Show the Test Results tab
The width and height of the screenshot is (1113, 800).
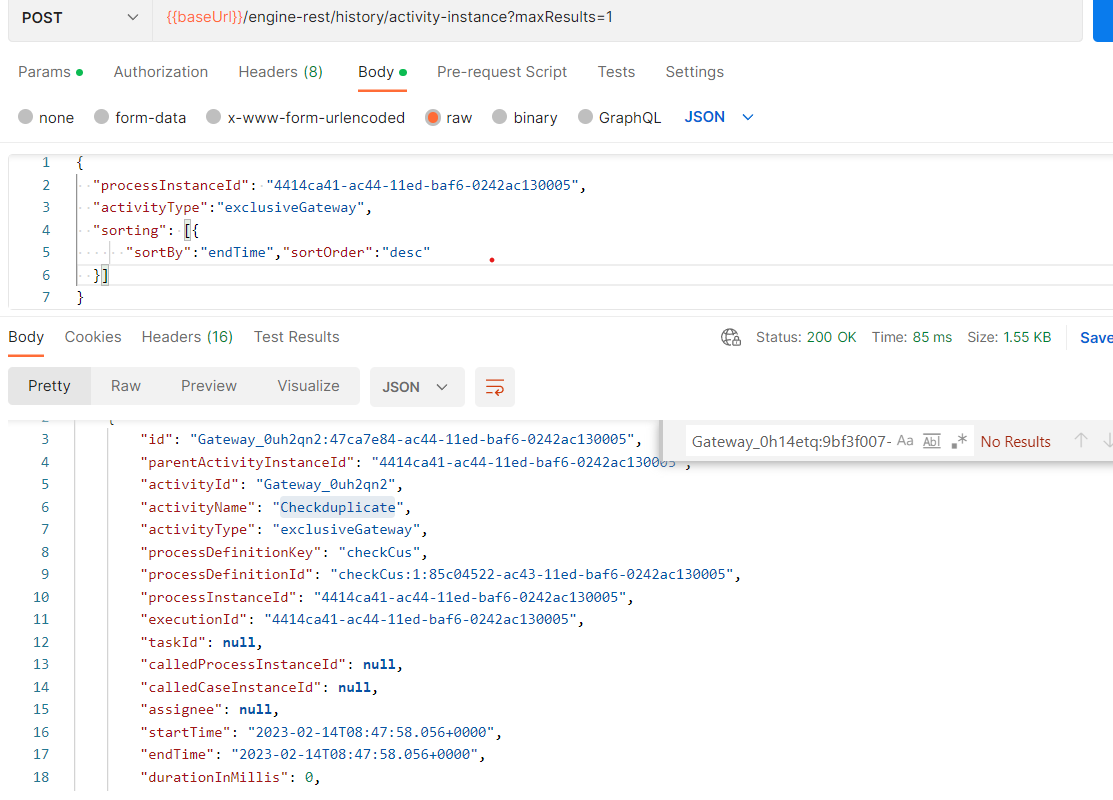tap(297, 337)
